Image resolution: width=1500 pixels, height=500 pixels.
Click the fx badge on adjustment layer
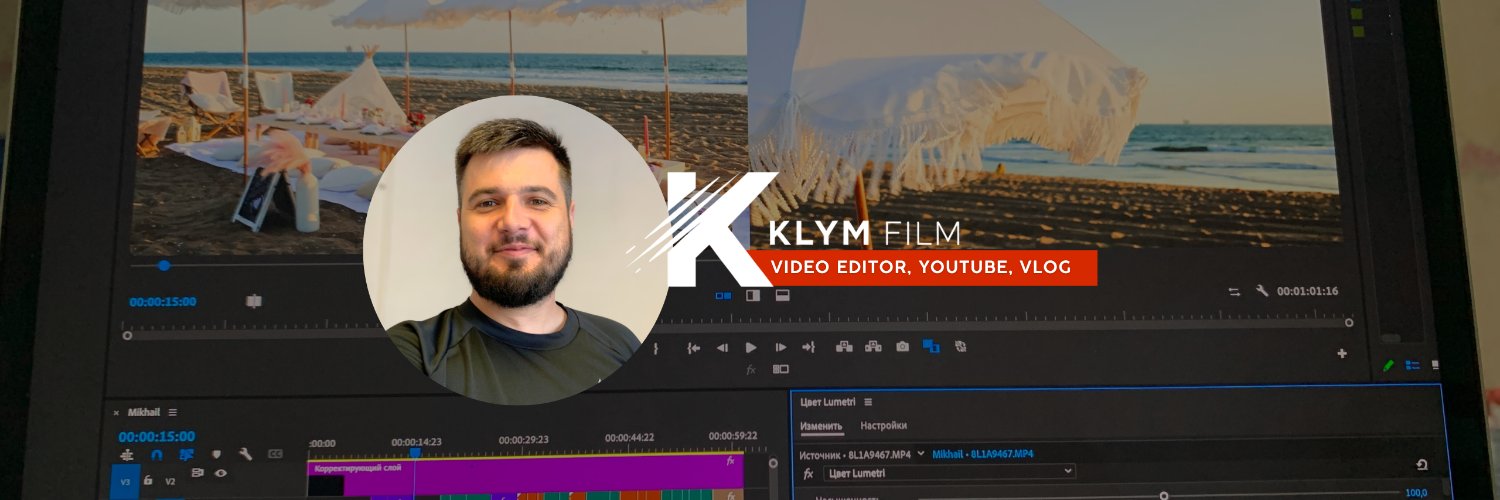click(x=731, y=462)
